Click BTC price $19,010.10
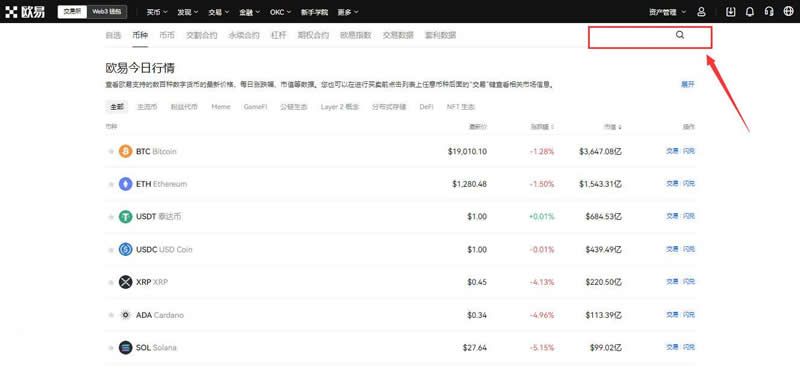The width and height of the screenshot is (800, 368). [x=467, y=152]
